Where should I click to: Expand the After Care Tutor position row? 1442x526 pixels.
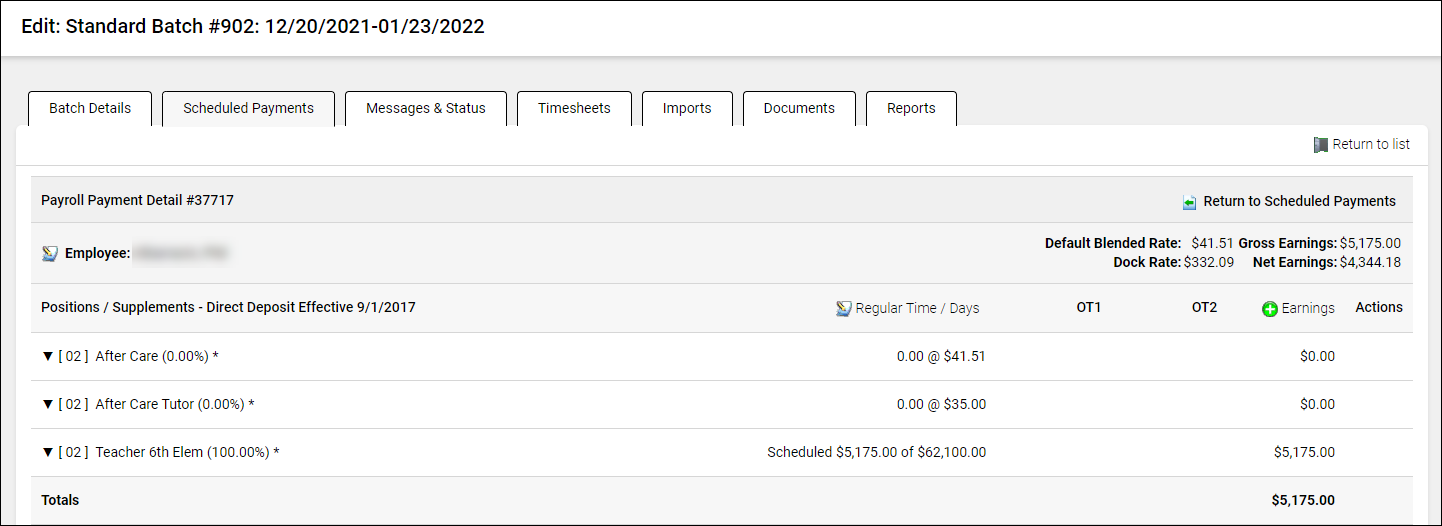click(x=47, y=404)
